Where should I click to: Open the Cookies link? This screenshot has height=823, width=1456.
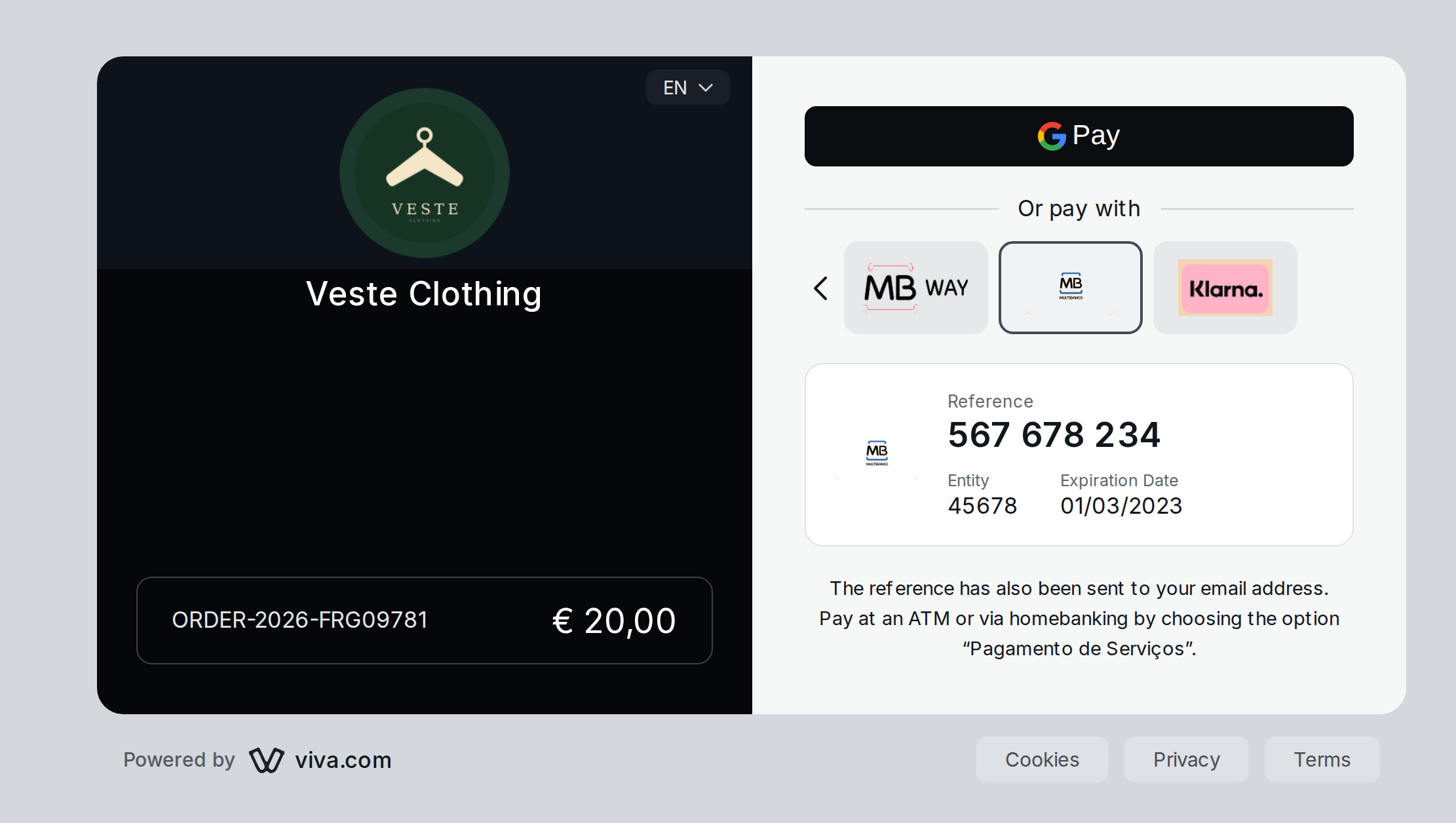point(1043,759)
